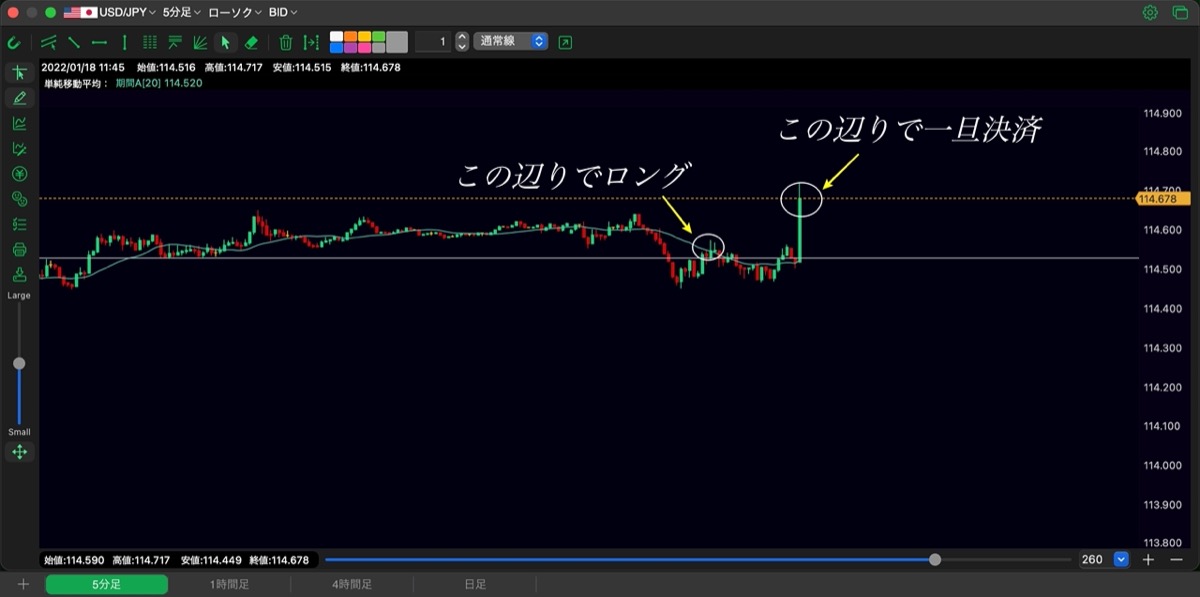1200x597 pixels.
Task: Switch to the 1時間足 tab
Action: pyautogui.click(x=229, y=584)
